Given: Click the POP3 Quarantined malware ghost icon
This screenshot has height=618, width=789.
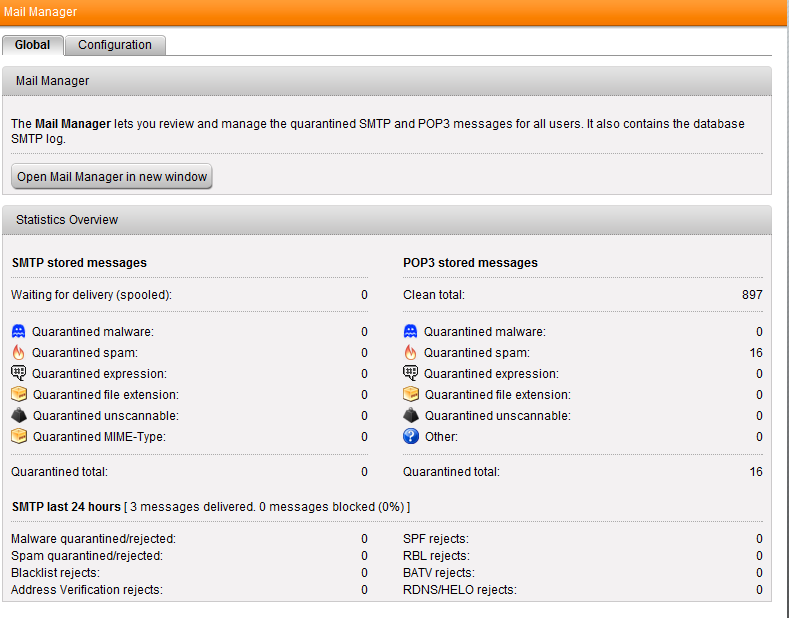Looking at the screenshot, I should tap(411, 331).
